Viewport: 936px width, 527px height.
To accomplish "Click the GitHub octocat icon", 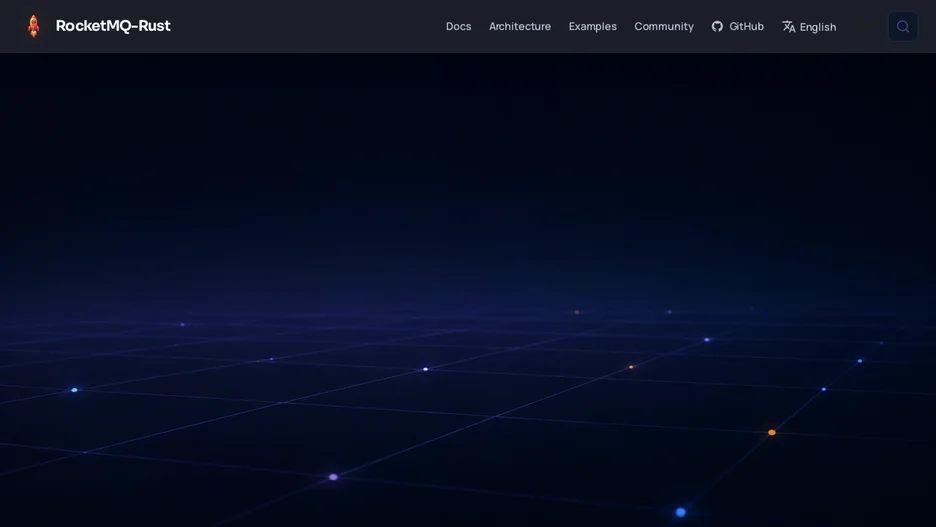I will click(717, 26).
